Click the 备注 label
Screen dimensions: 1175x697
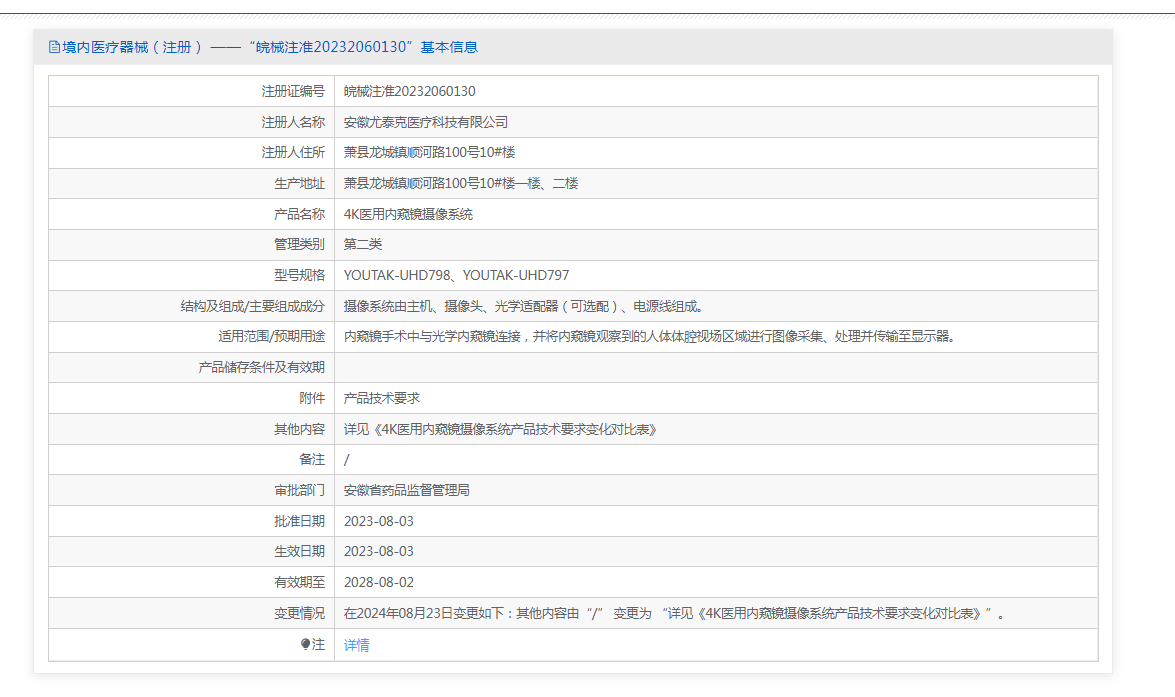pos(312,459)
